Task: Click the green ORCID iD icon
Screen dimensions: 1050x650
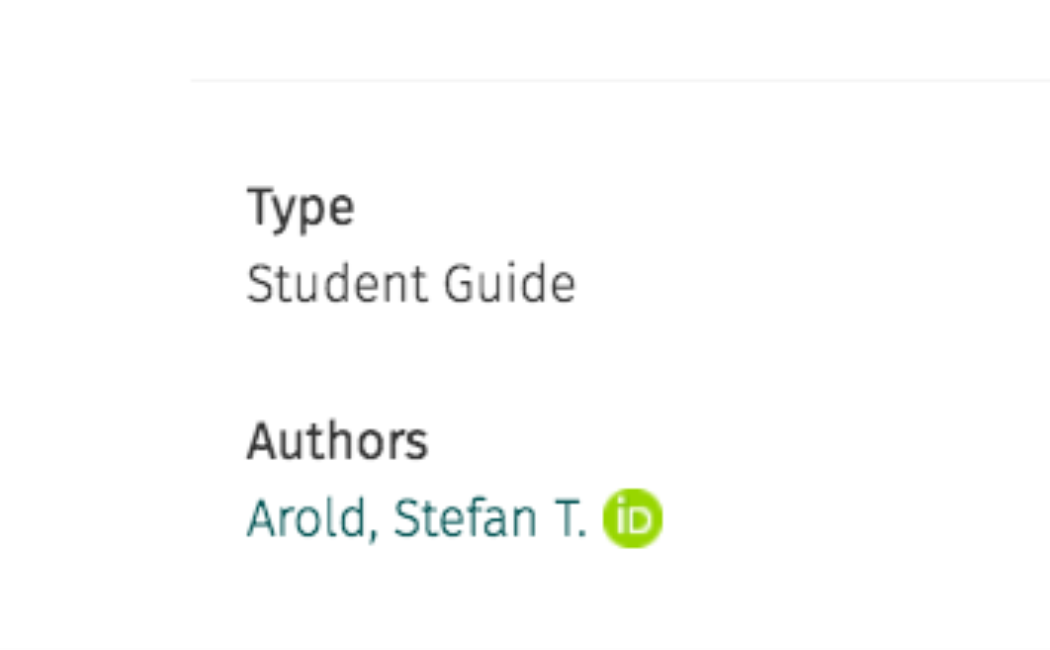Action: click(x=632, y=519)
